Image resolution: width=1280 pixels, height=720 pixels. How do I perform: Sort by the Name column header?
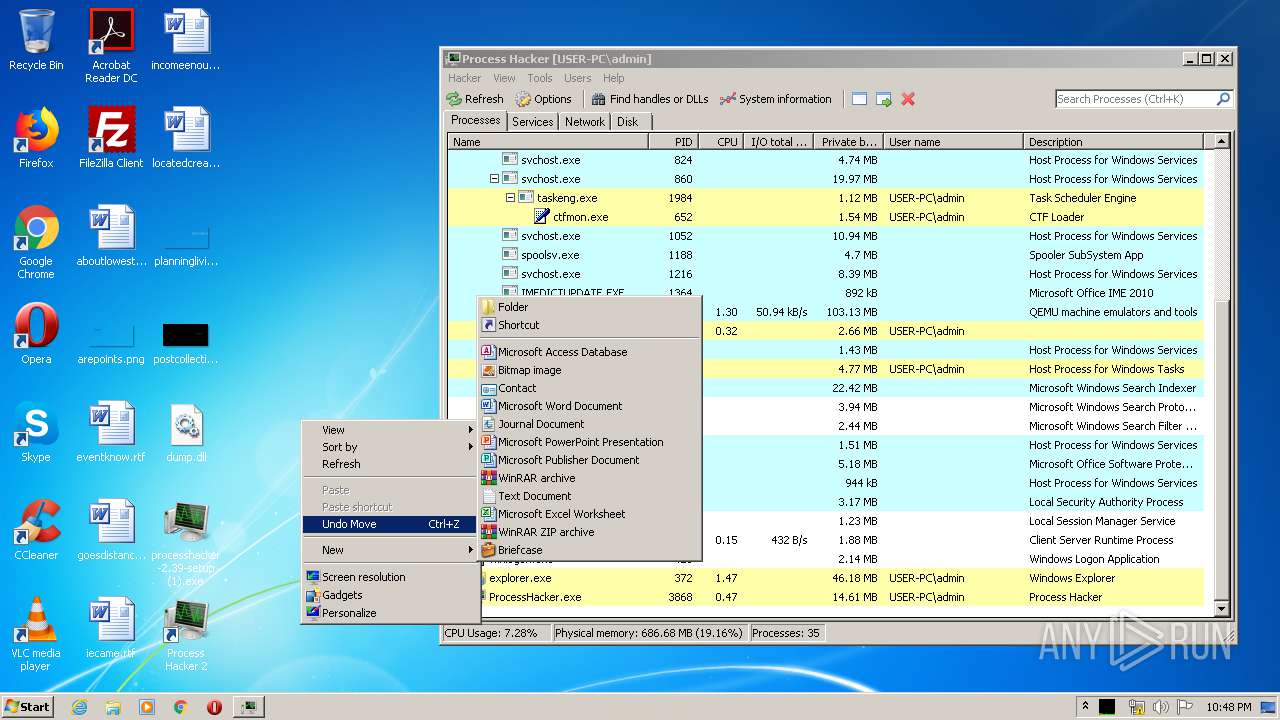click(x=548, y=142)
